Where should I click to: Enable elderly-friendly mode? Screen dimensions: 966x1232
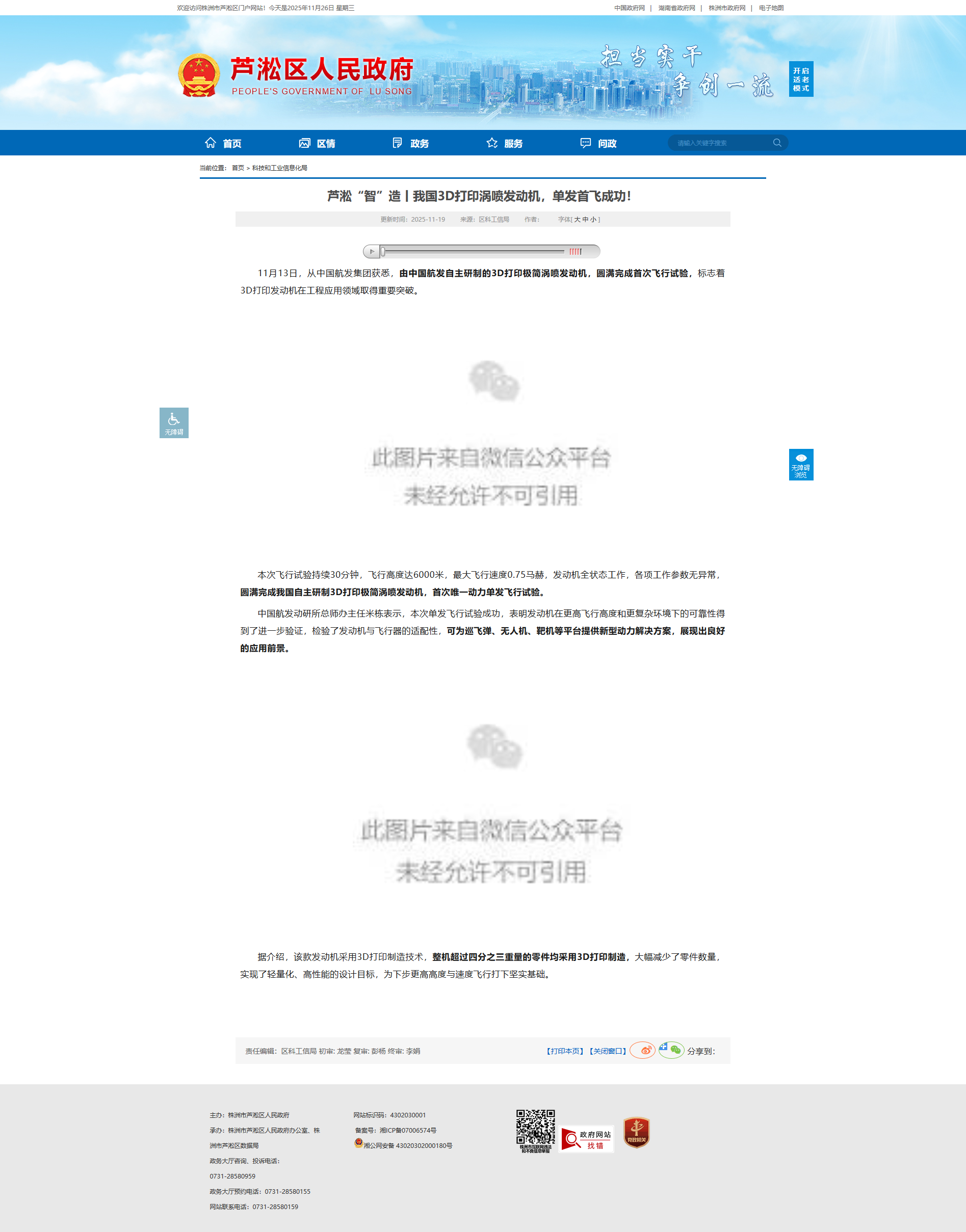[x=801, y=79]
